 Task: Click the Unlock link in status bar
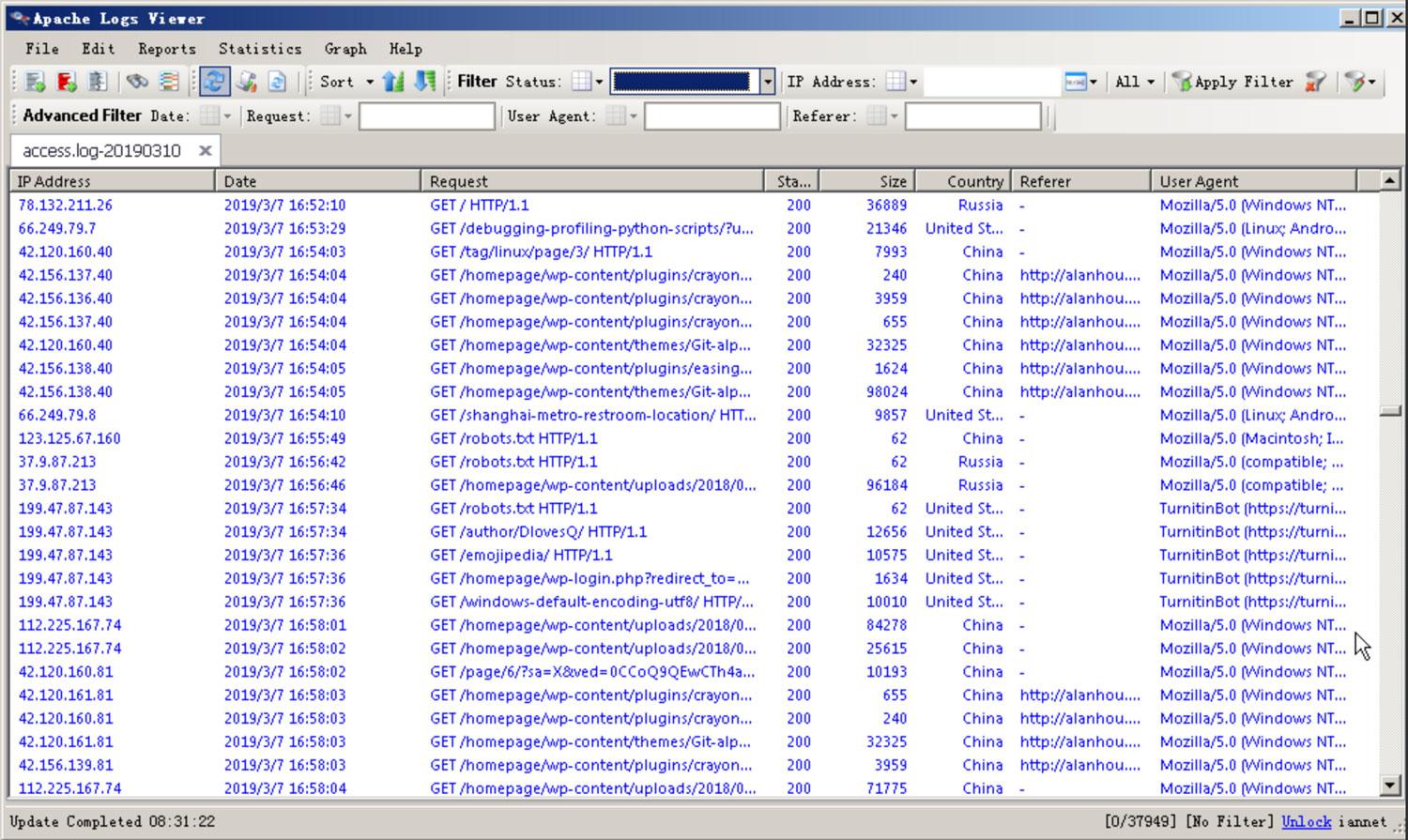point(1306,821)
